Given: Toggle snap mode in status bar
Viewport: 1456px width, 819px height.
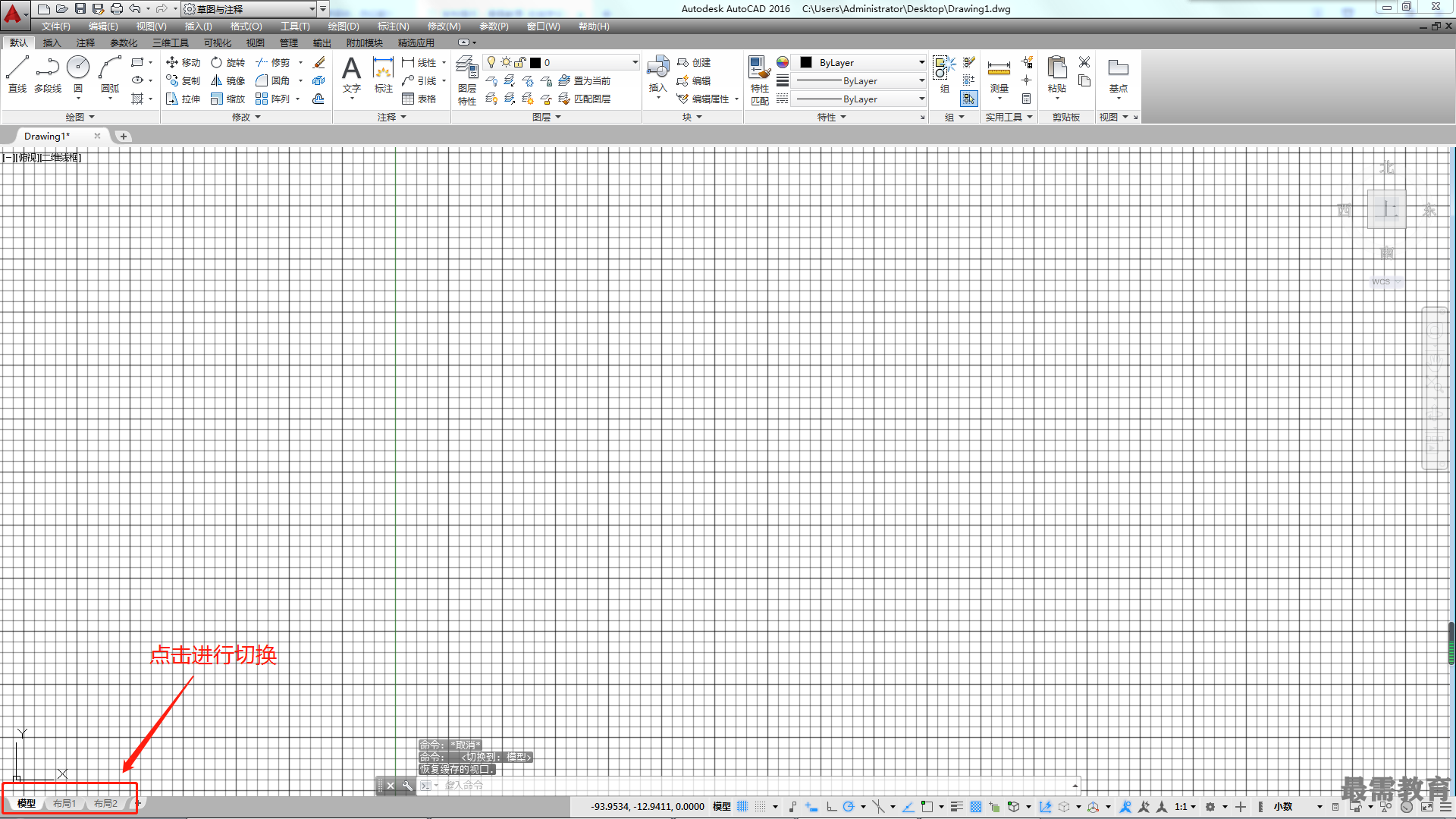Looking at the screenshot, I should coord(761,807).
